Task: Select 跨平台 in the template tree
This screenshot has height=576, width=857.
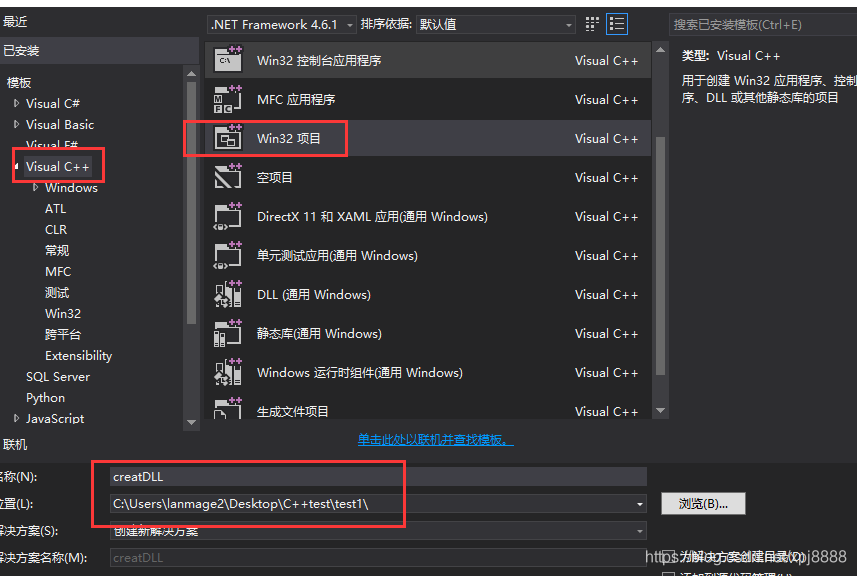Action: pos(63,334)
